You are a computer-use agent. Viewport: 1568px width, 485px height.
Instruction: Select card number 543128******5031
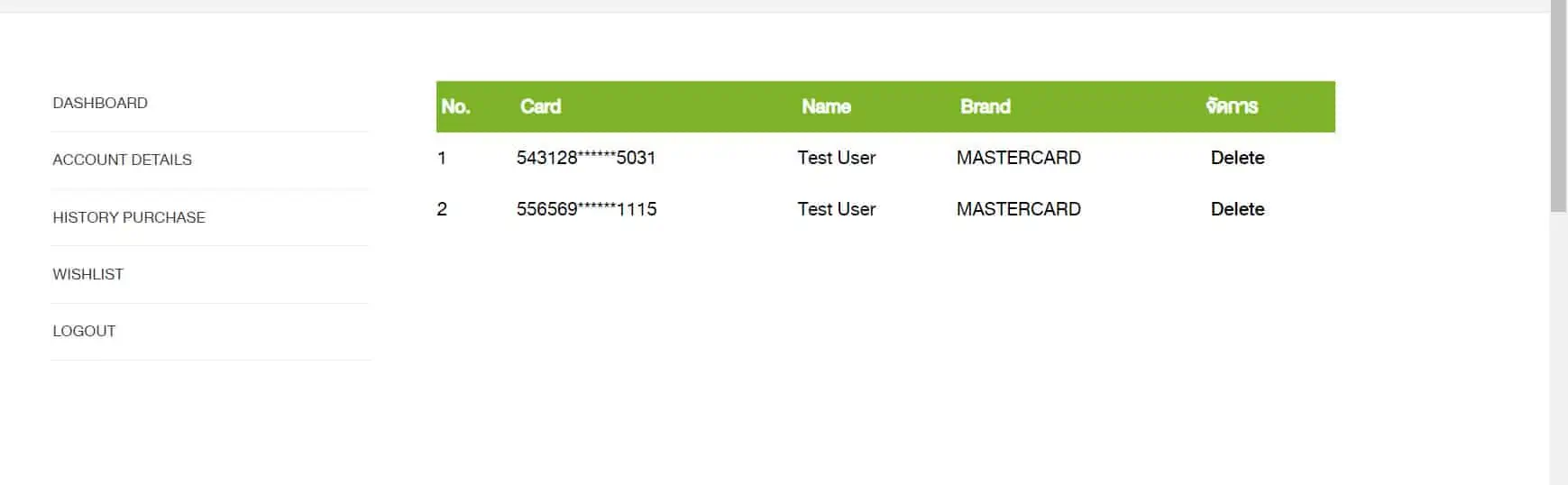pos(586,158)
